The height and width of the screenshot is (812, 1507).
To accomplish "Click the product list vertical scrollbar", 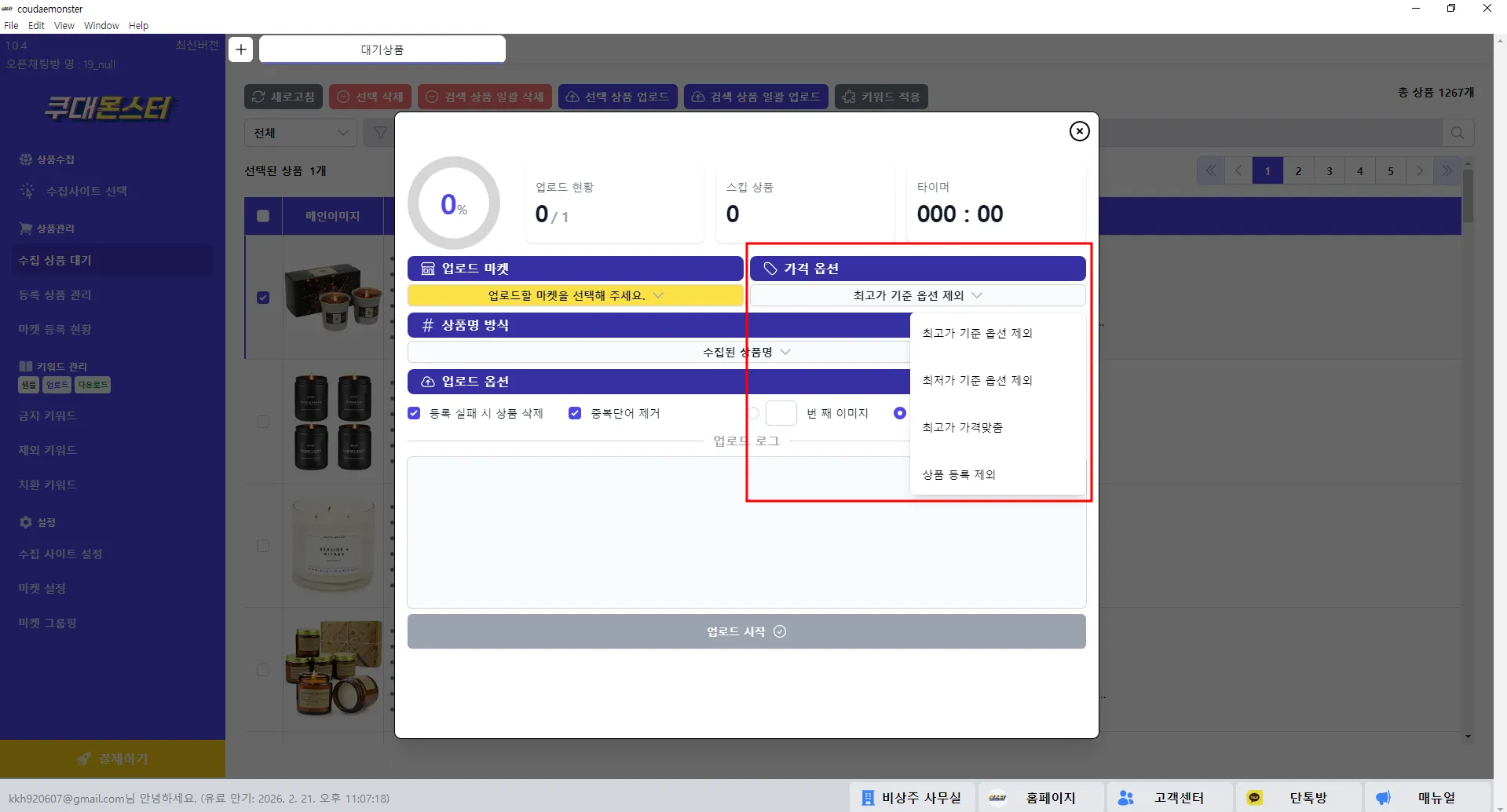I will [1468, 196].
